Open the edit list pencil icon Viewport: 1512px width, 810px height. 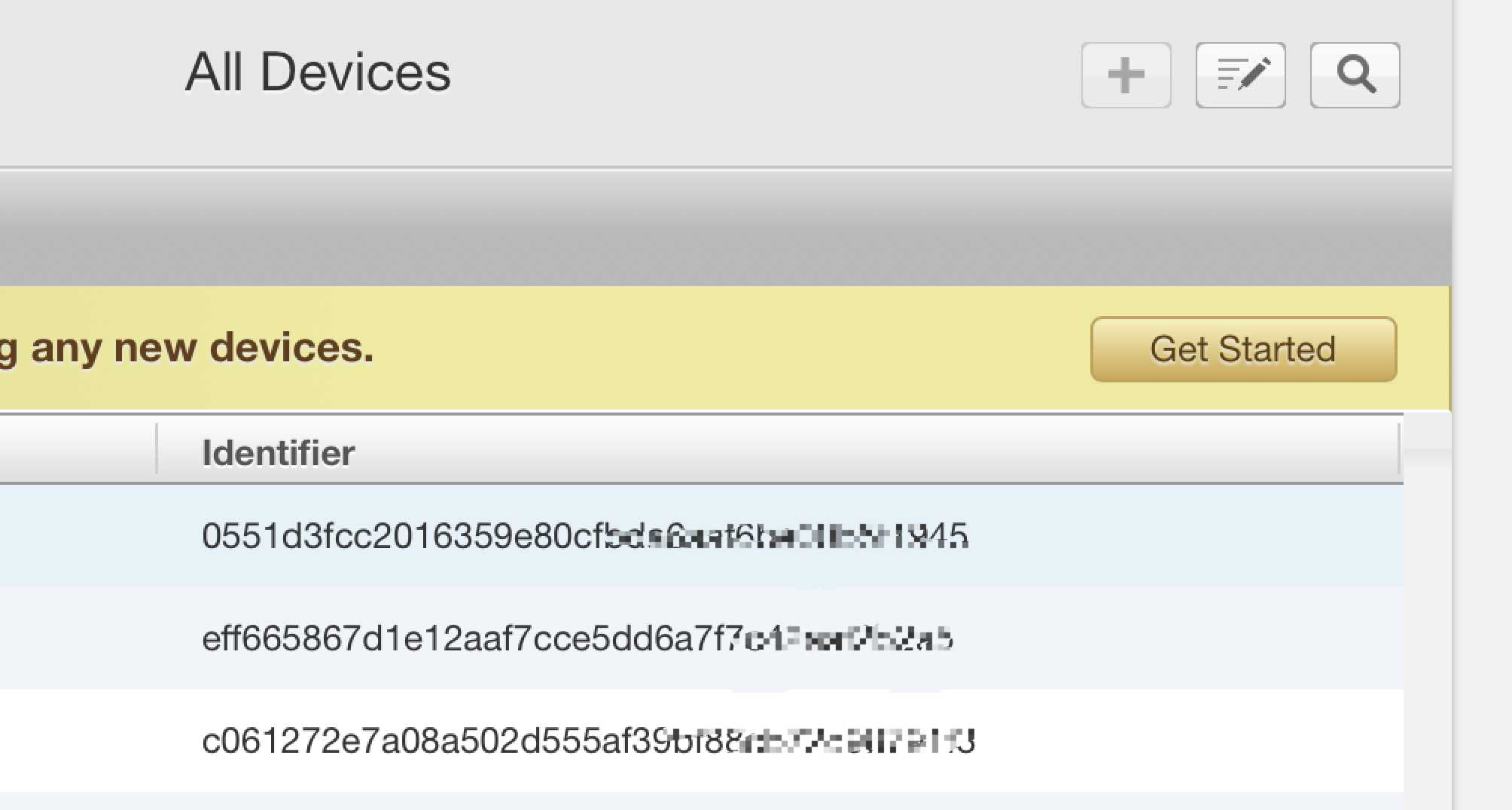(x=1240, y=75)
